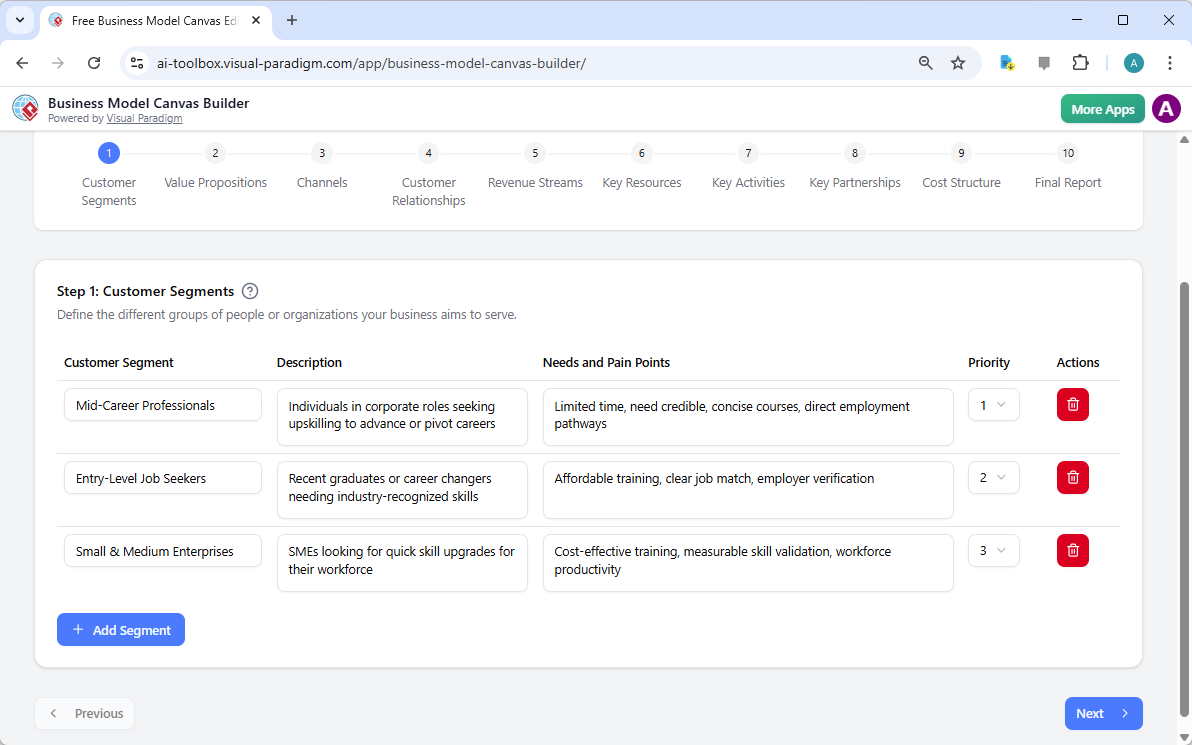Click the Entry-Level Job Seekers name field
The width and height of the screenshot is (1192, 745).
click(162, 477)
